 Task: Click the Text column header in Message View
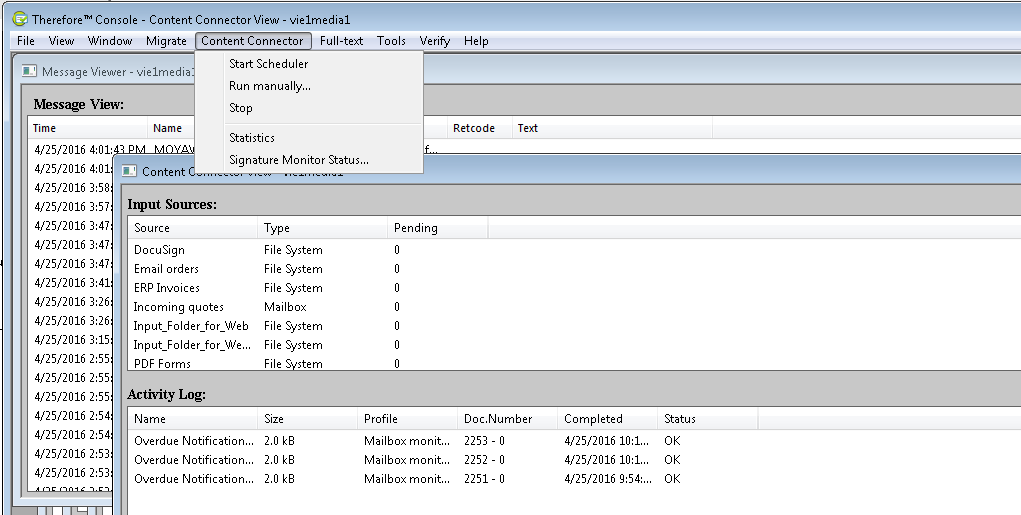tap(612, 128)
